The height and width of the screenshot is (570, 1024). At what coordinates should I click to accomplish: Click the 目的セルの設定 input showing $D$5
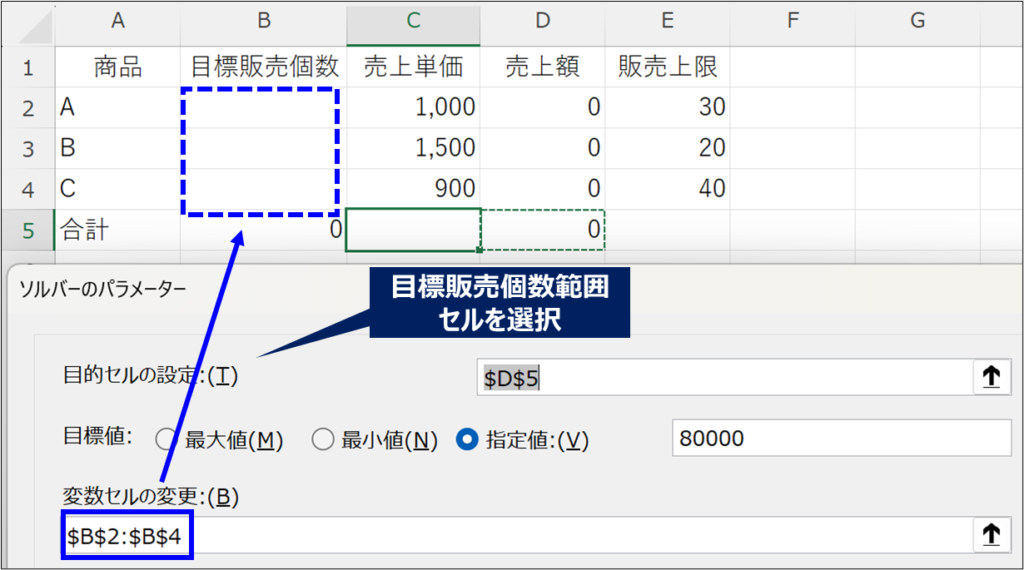722,378
